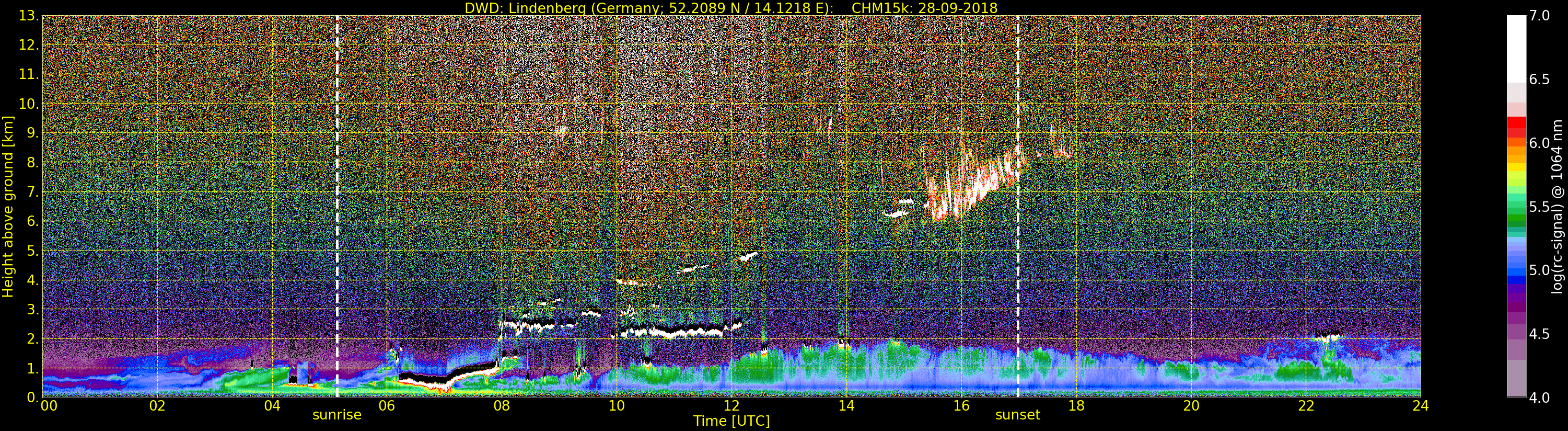Click height axis tick label '9.'
Screen dimensions: 1568x431
coord(32,133)
